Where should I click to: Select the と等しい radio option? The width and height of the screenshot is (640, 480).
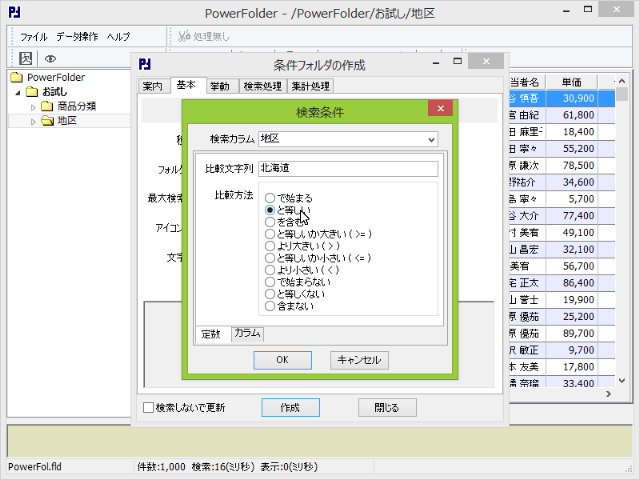pyautogui.click(x=270, y=210)
